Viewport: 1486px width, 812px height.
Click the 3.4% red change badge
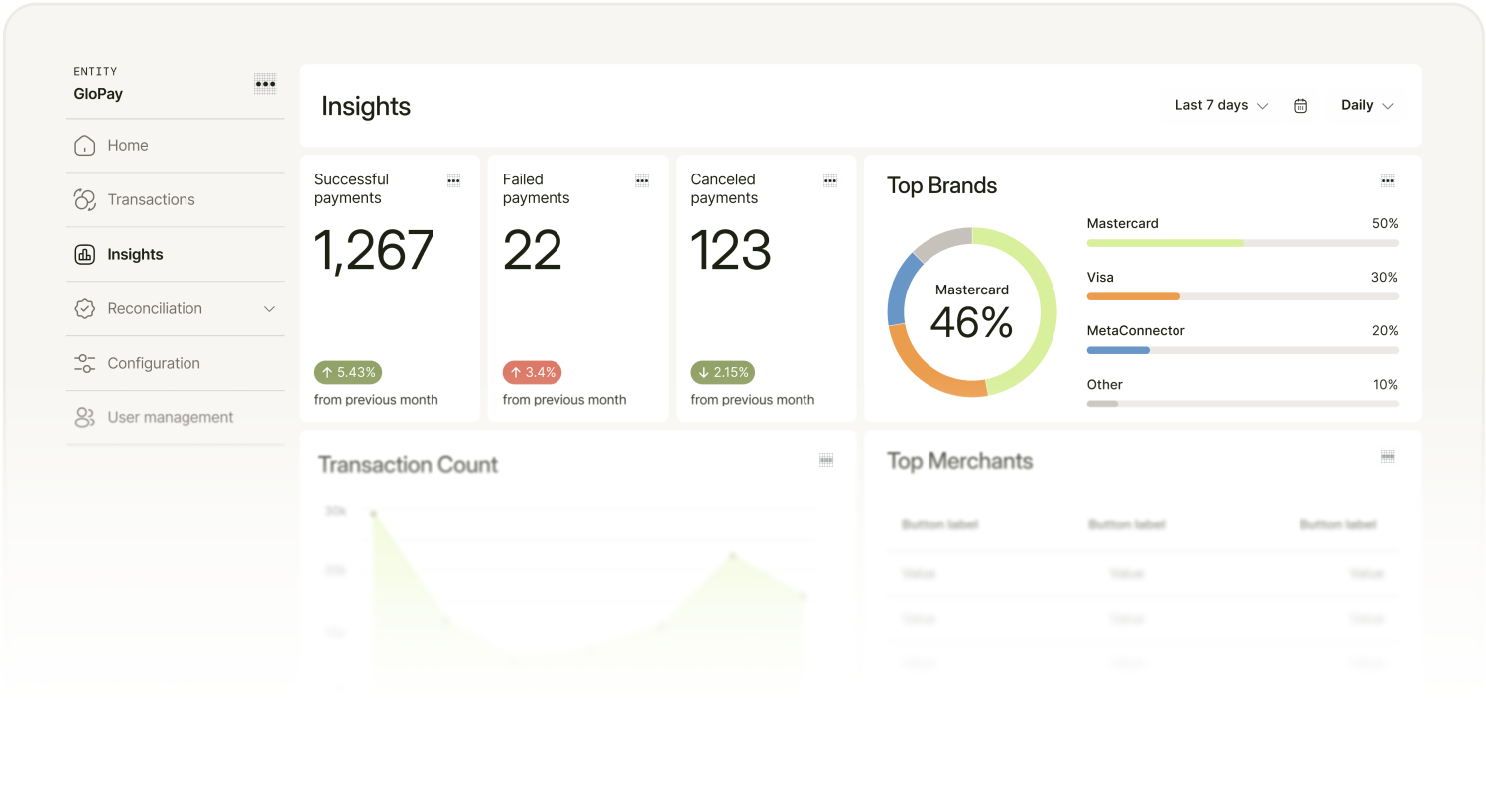pos(532,372)
